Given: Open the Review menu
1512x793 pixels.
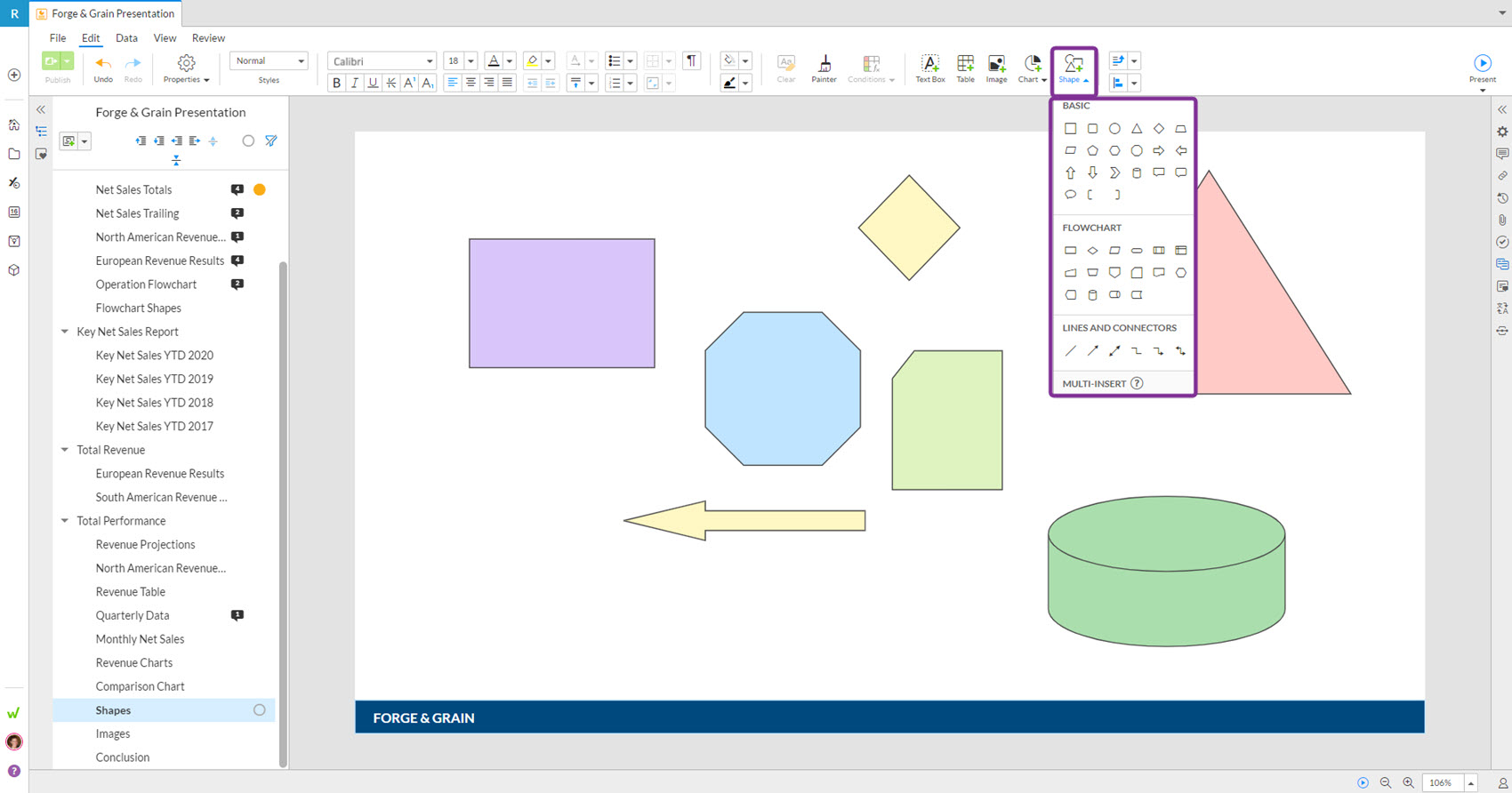Looking at the screenshot, I should (208, 38).
